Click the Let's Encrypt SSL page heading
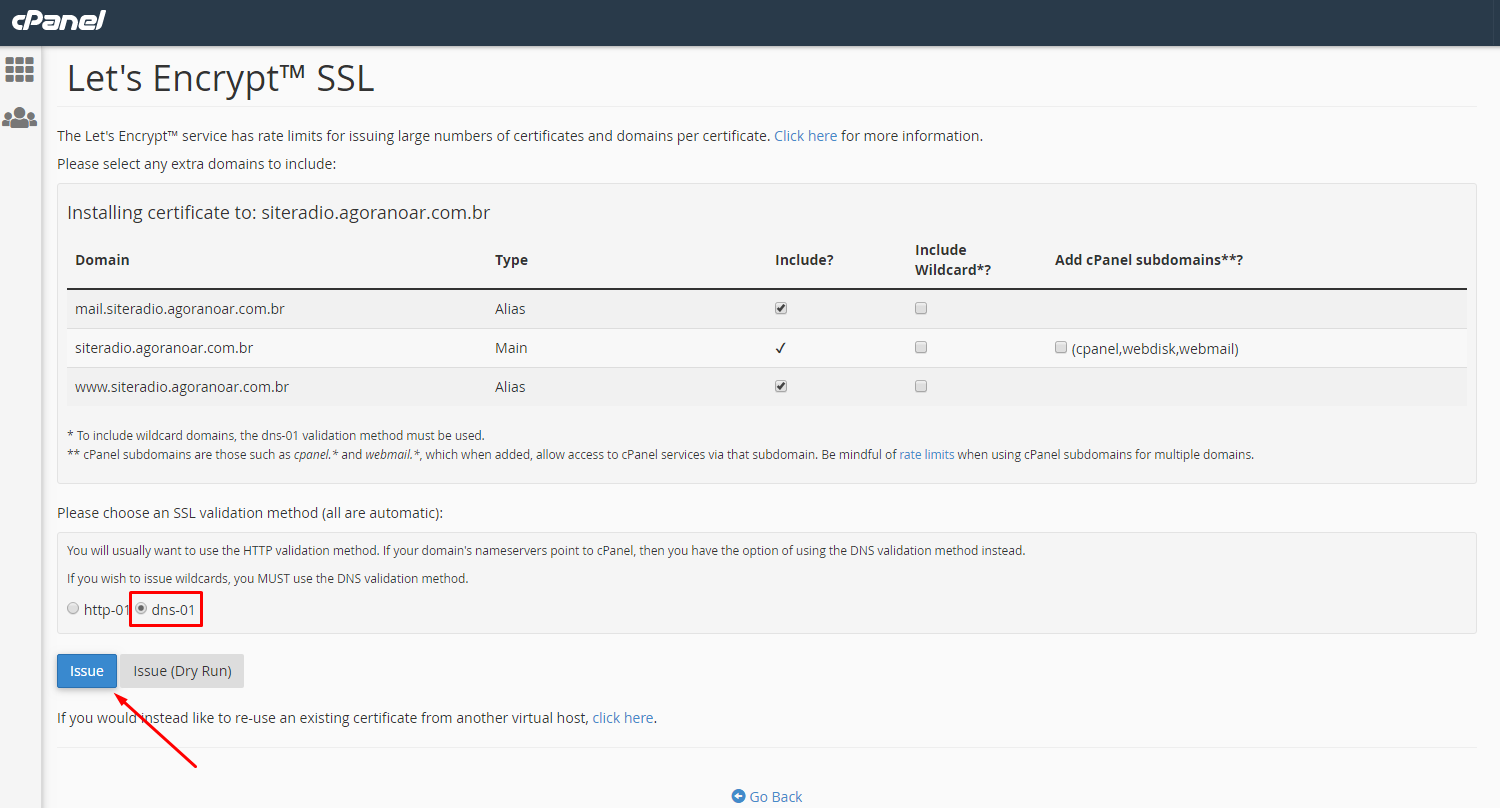This screenshot has width=1500, height=808. click(x=221, y=79)
